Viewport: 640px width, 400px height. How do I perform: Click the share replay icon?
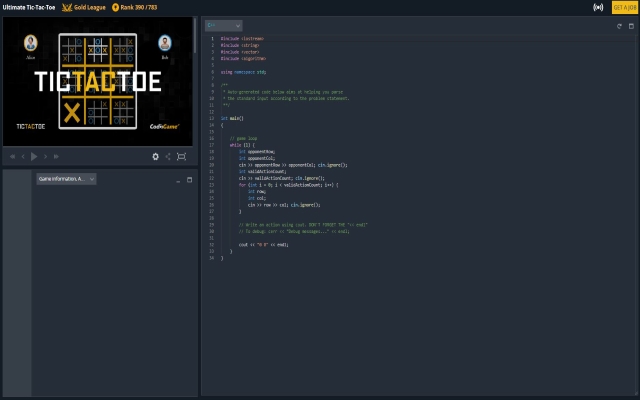(x=168, y=156)
